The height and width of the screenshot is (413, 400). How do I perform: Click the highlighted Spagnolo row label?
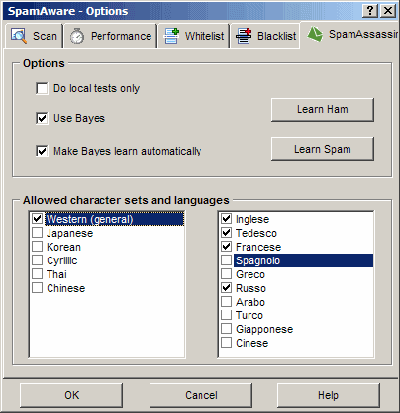(x=258, y=261)
